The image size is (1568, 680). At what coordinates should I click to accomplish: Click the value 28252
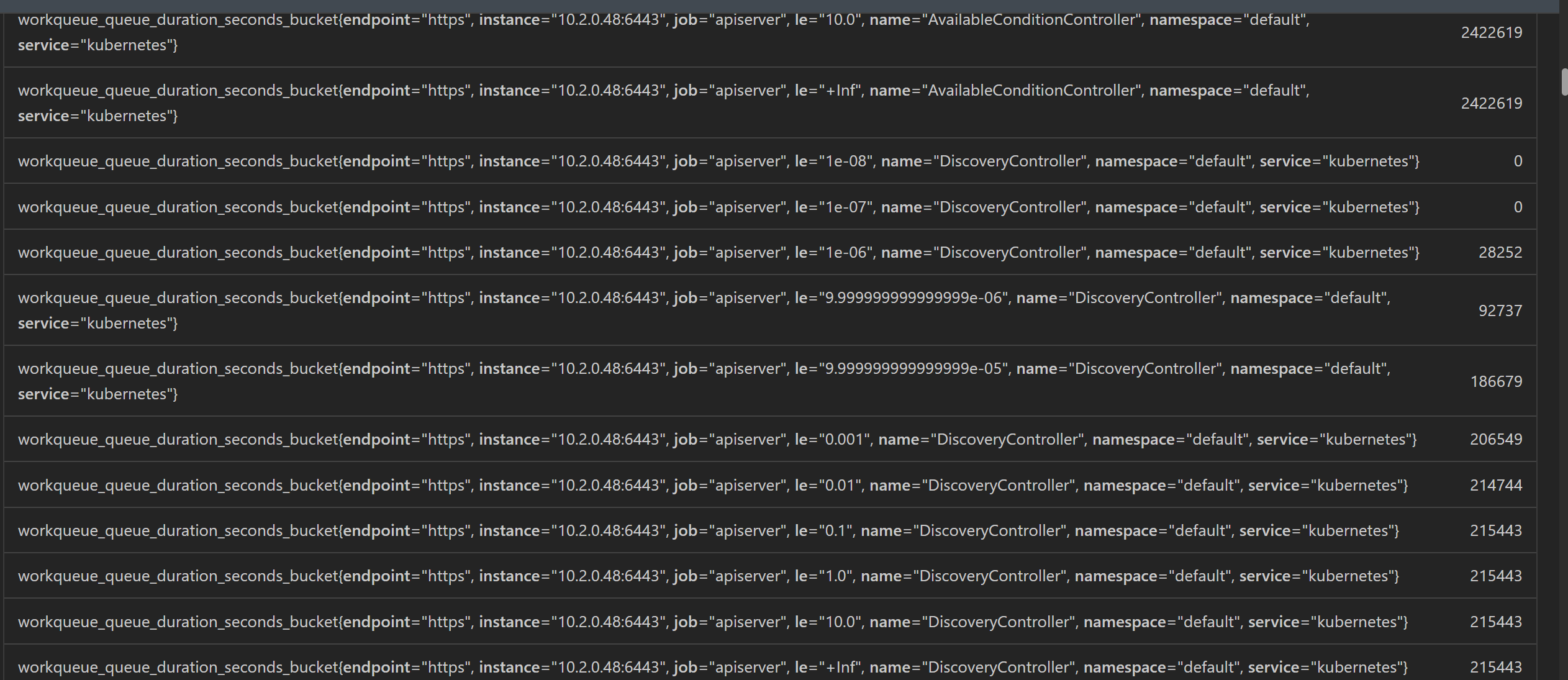coord(1500,252)
